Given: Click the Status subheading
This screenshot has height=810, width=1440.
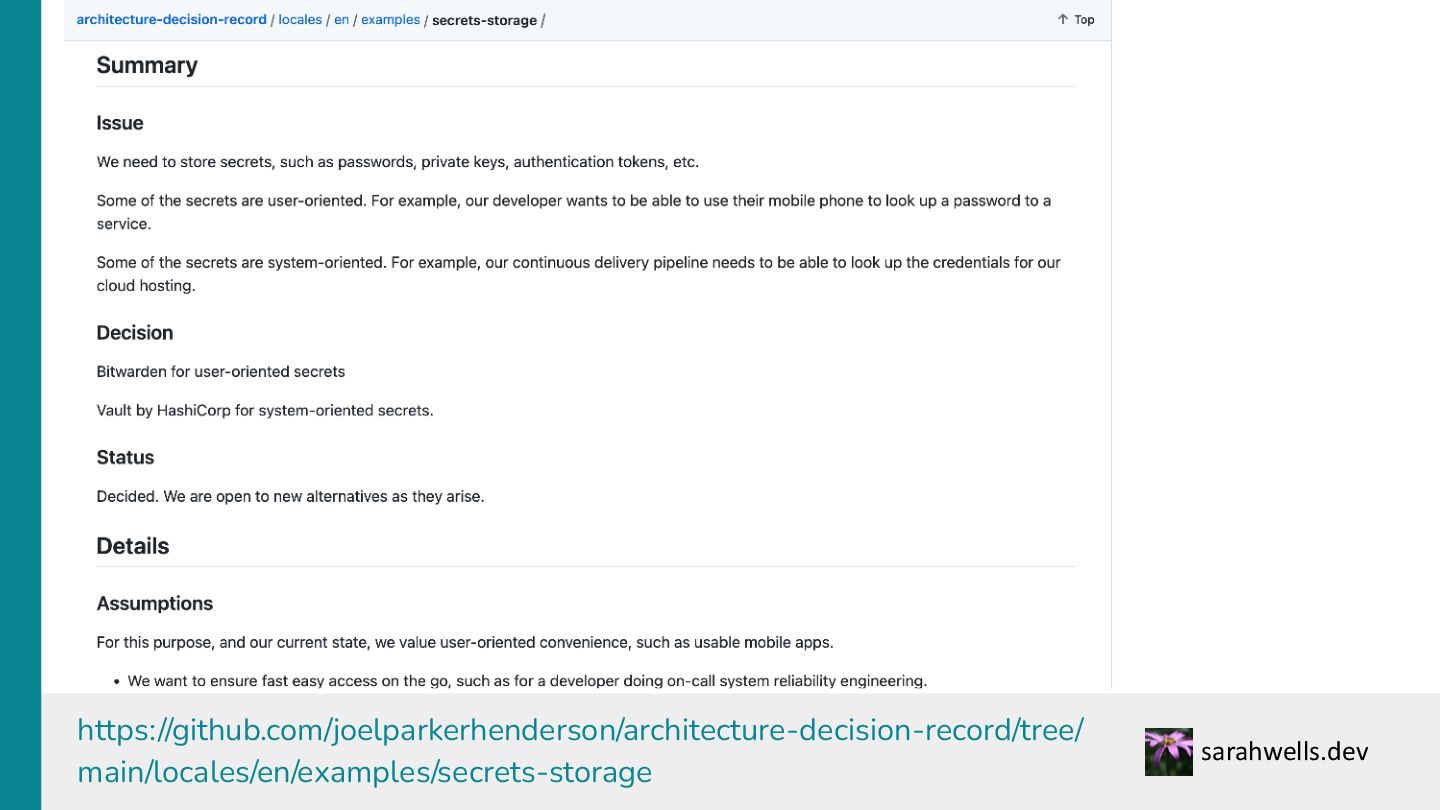Looking at the screenshot, I should click(x=125, y=458).
